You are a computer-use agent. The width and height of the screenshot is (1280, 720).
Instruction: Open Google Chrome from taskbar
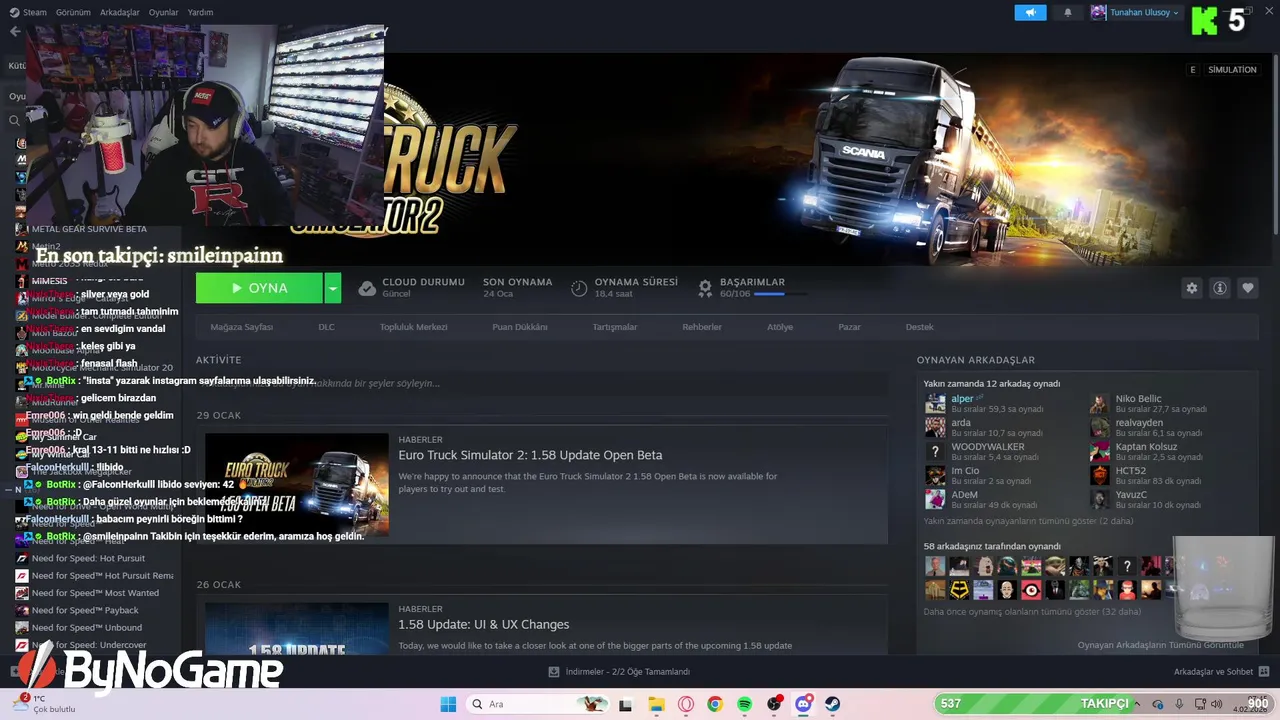[x=715, y=704]
